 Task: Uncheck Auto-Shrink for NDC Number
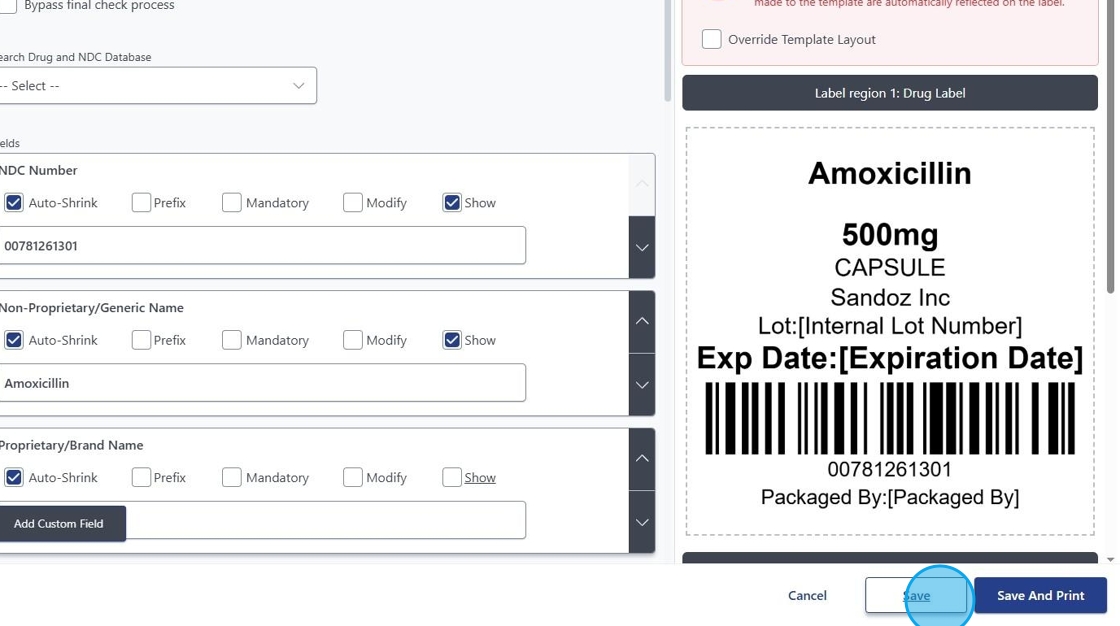coord(14,202)
